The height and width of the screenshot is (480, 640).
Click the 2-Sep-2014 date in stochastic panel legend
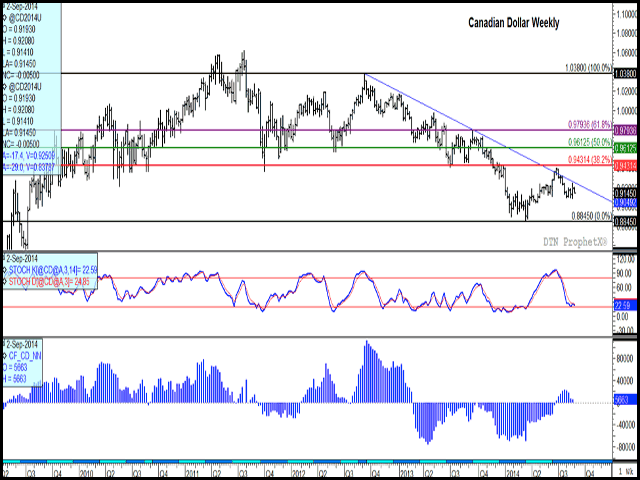(20, 258)
